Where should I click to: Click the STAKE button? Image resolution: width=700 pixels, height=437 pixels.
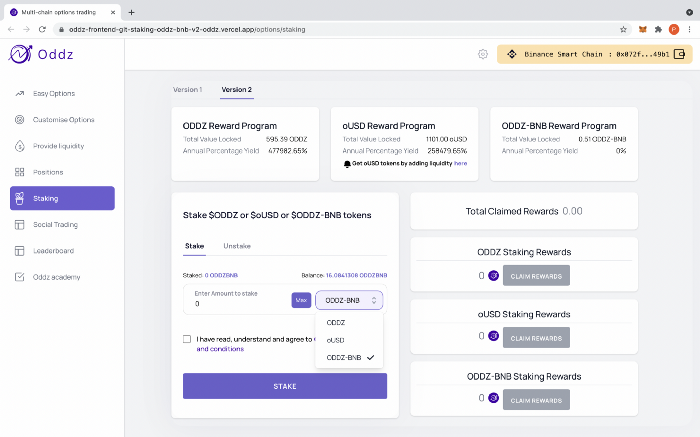[285, 386]
